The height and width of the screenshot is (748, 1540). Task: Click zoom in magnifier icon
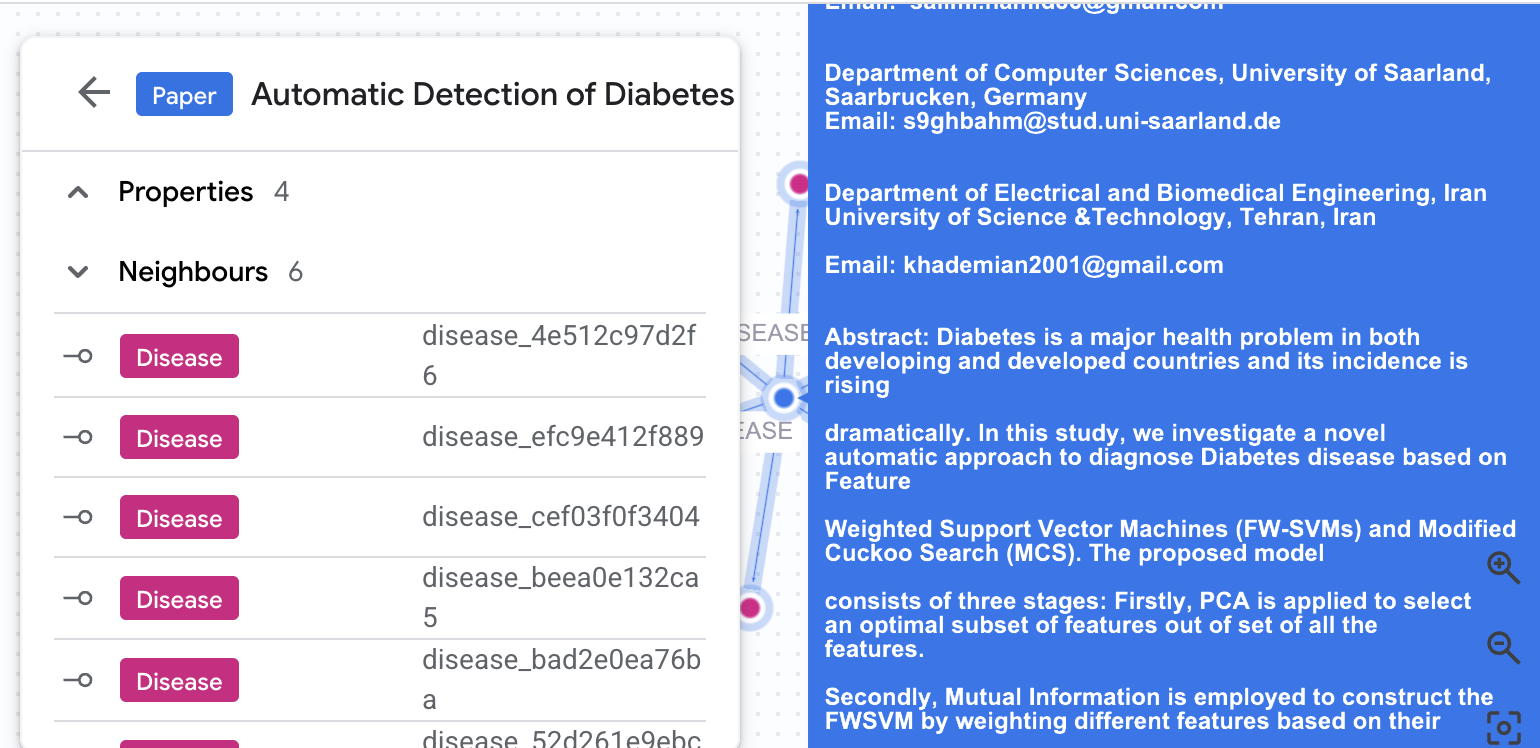(1503, 567)
